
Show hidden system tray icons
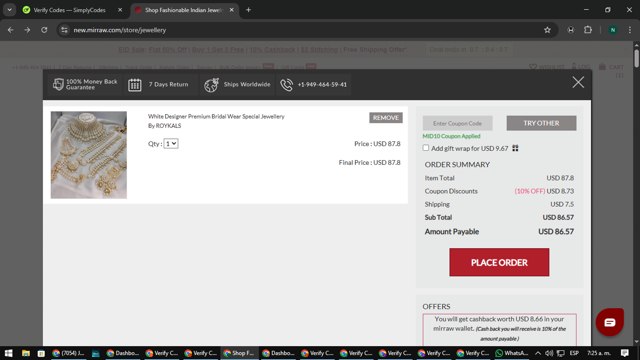tap(538, 353)
